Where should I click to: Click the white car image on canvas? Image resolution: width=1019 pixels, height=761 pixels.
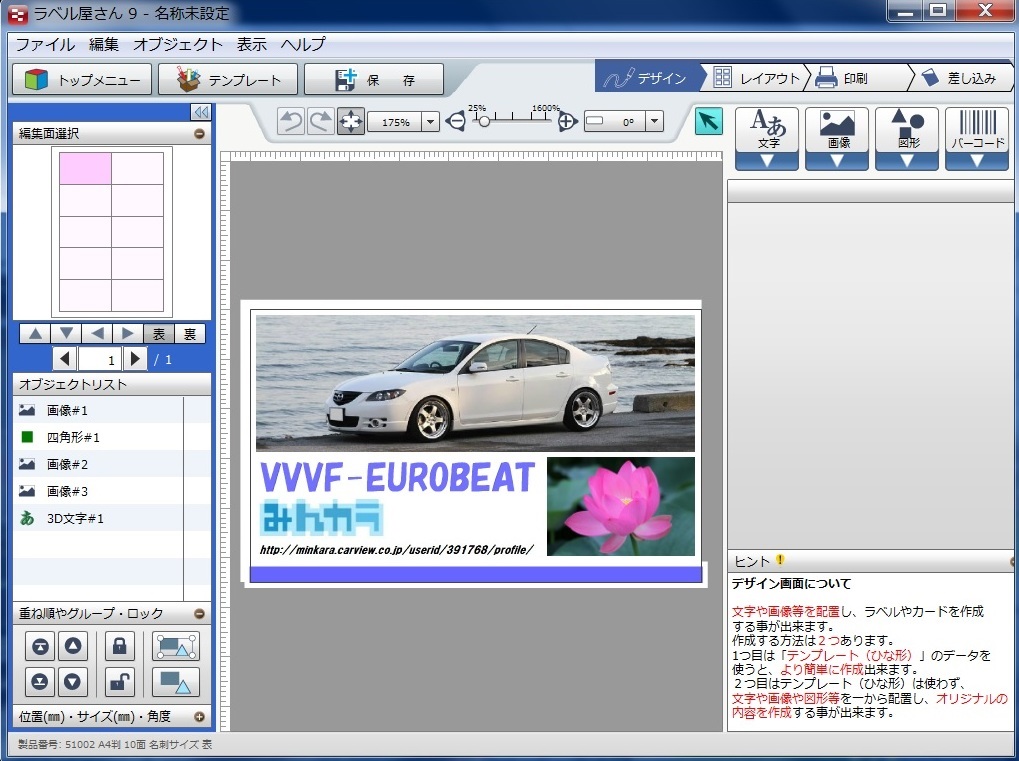[x=475, y=383]
